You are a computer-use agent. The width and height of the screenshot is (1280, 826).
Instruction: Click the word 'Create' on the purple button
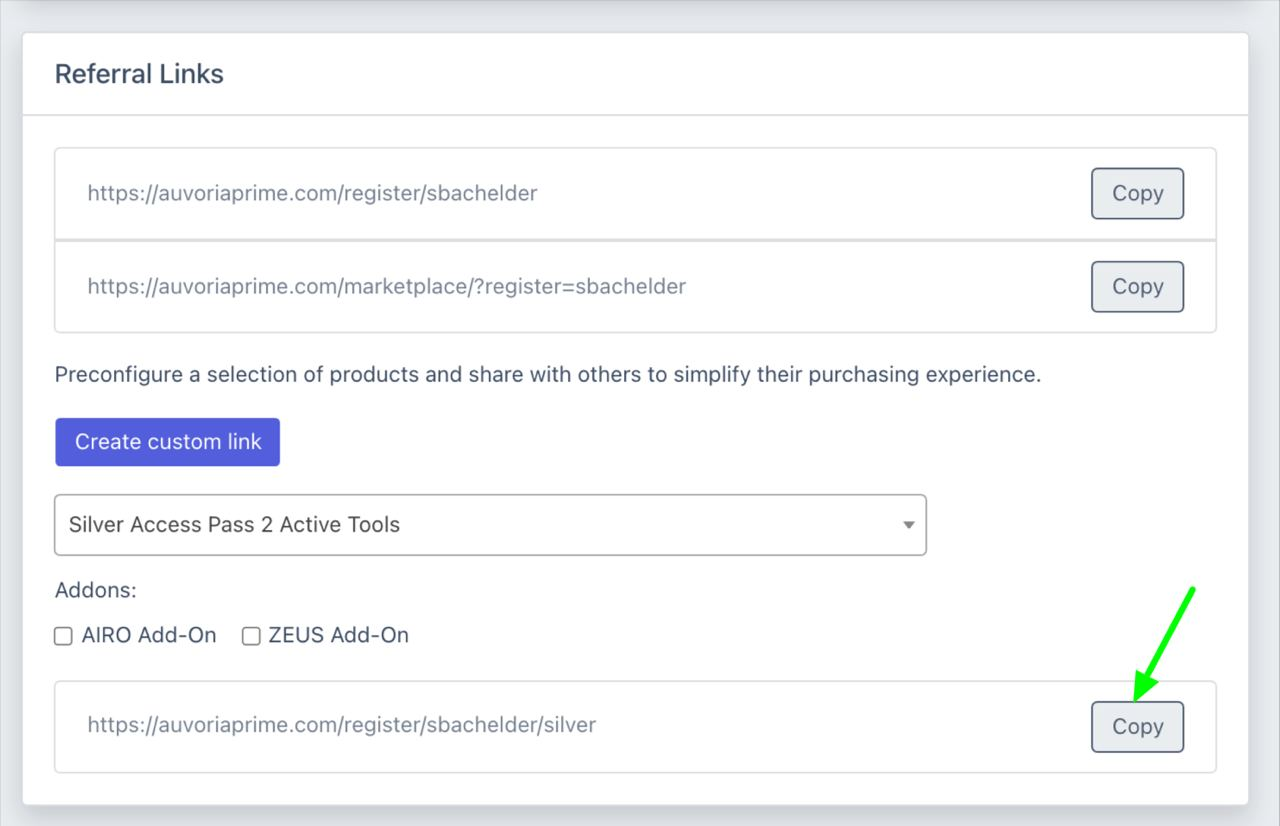pos(108,442)
